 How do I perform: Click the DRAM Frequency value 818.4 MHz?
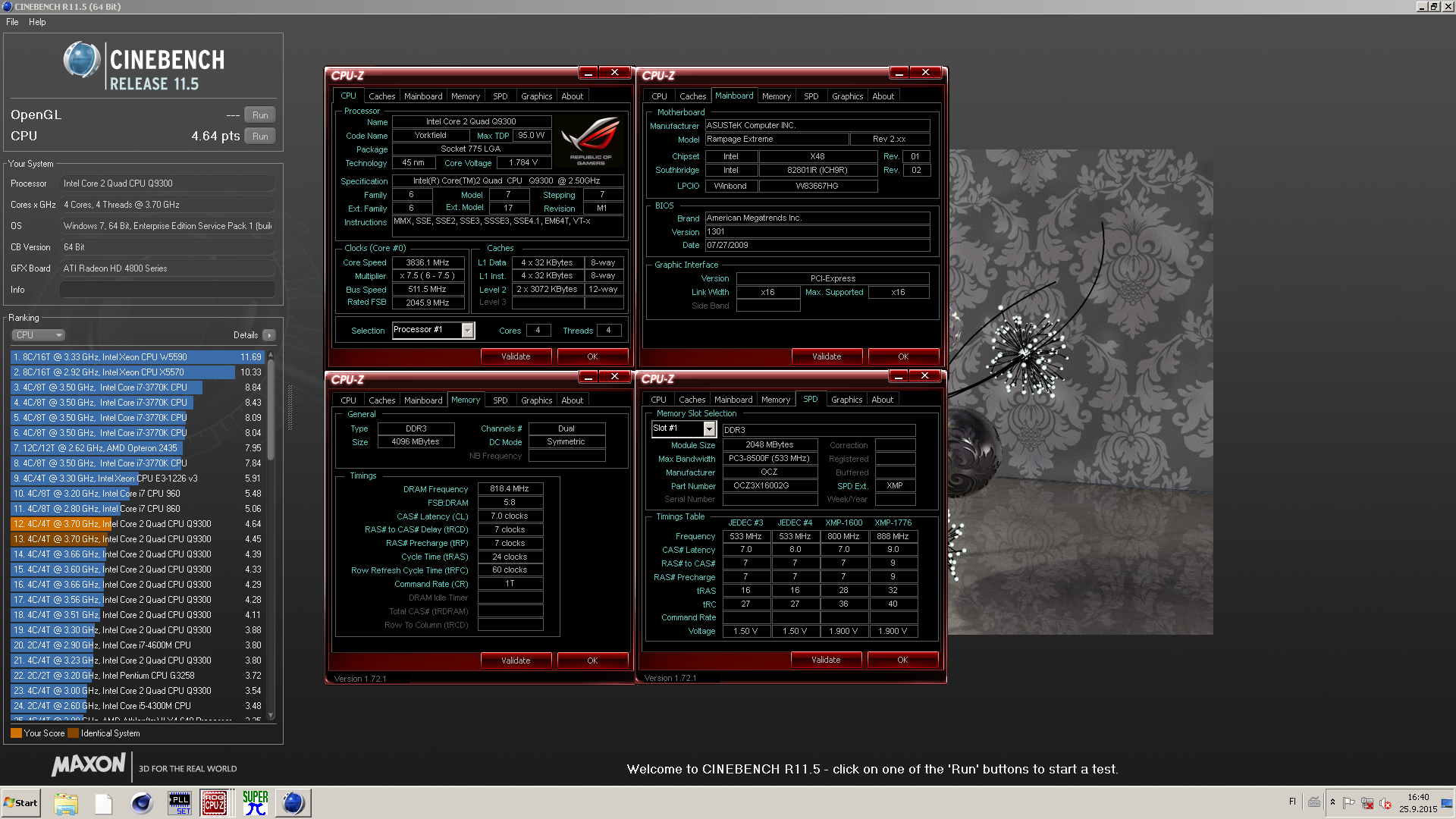(x=510, y=489)
